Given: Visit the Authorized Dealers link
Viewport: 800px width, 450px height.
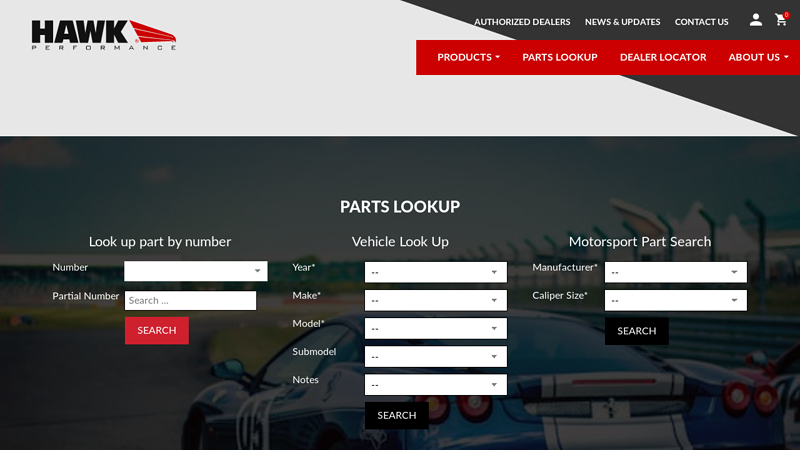Looking at the screenshot, I should pos(522,22).
